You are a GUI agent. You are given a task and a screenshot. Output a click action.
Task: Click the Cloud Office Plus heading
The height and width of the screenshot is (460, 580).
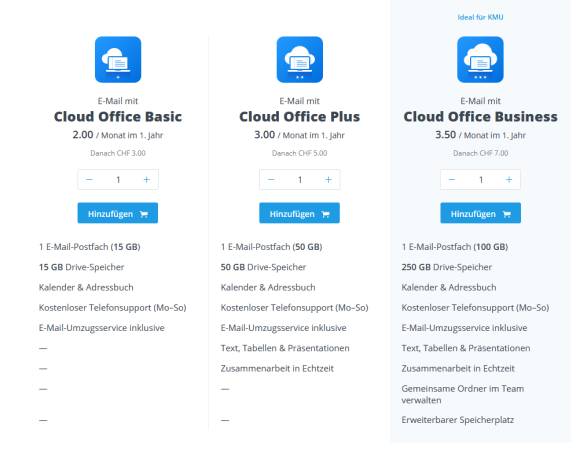tap(300, 117)
